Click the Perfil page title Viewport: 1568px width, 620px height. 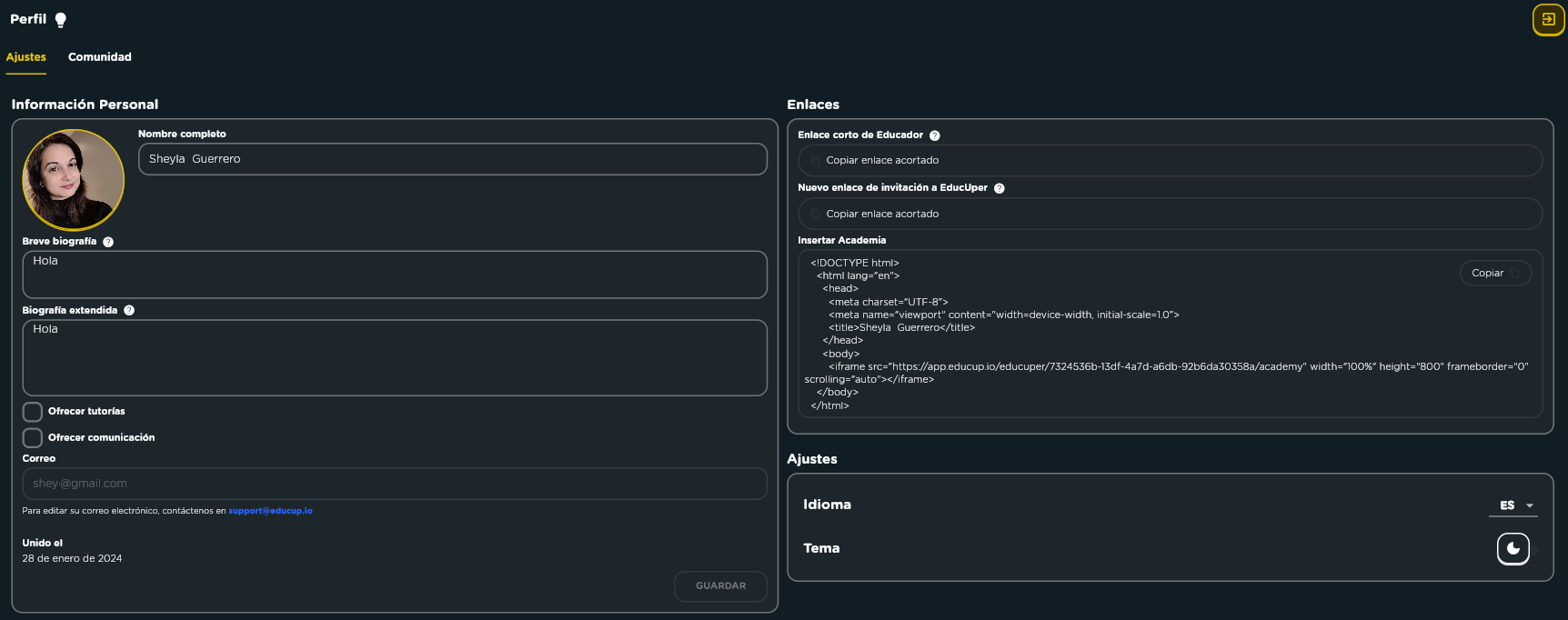(x=28, y=19)
